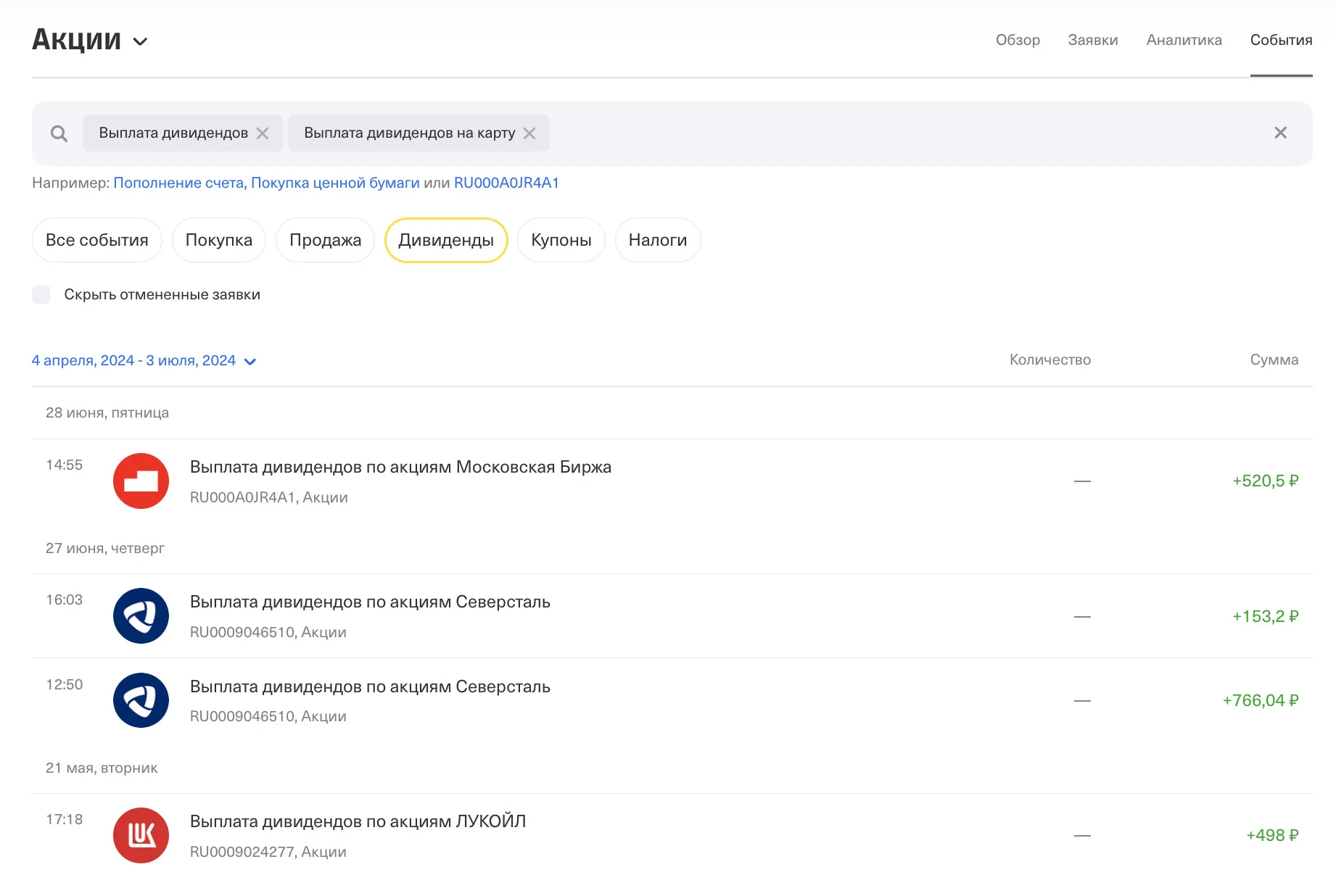Screen dimensions: 1336x896
Task: Switch to the Обзор tab
Action: pyautogui.click(x=1018, y=40)
